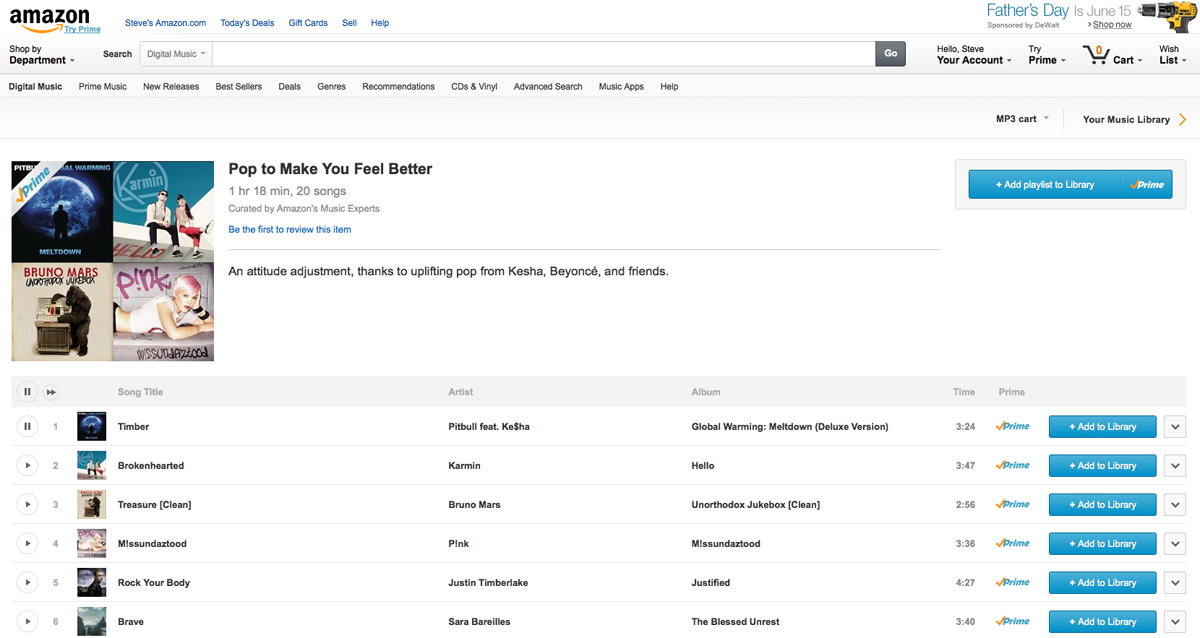The height and width of the screenshot is (638, 1200).
Task: Click the Shop now ad link
Action: coord(1112,25)
